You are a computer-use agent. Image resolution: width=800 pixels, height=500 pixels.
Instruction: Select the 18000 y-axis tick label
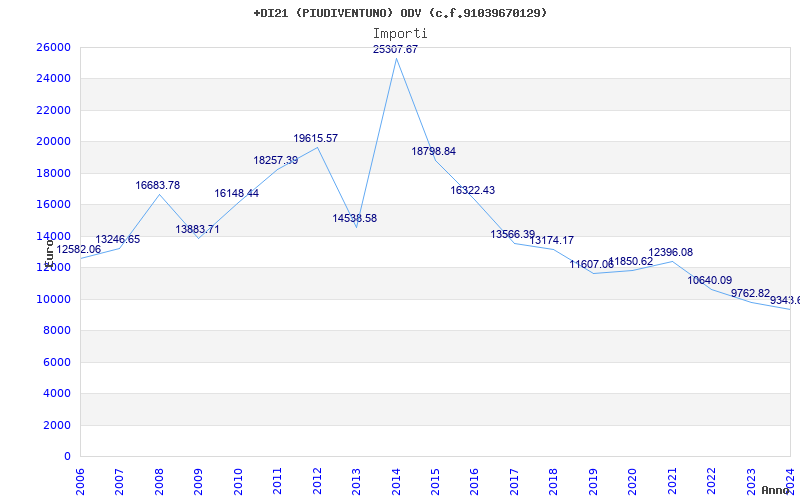coord(53,173)
